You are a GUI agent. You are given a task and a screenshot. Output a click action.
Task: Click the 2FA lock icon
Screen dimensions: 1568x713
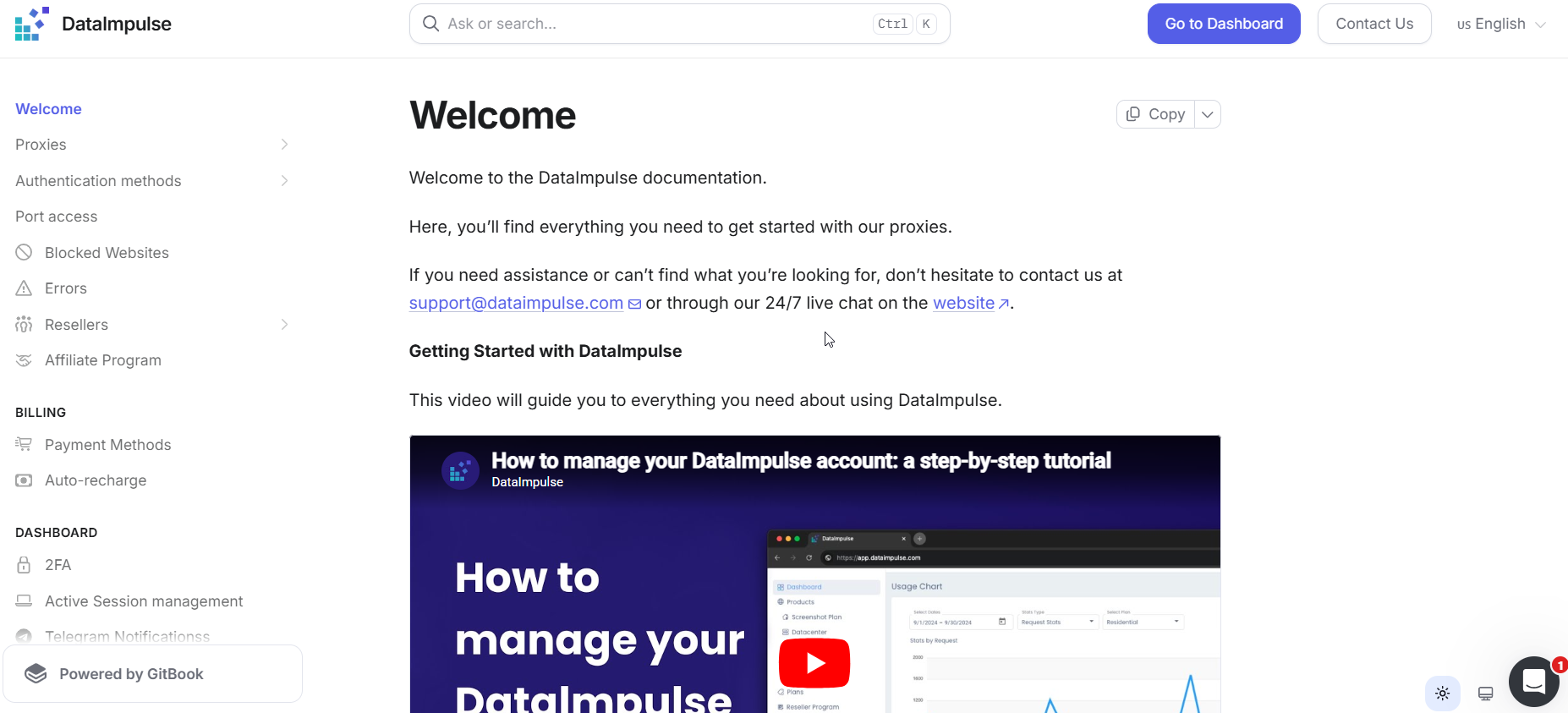point(24,565)
